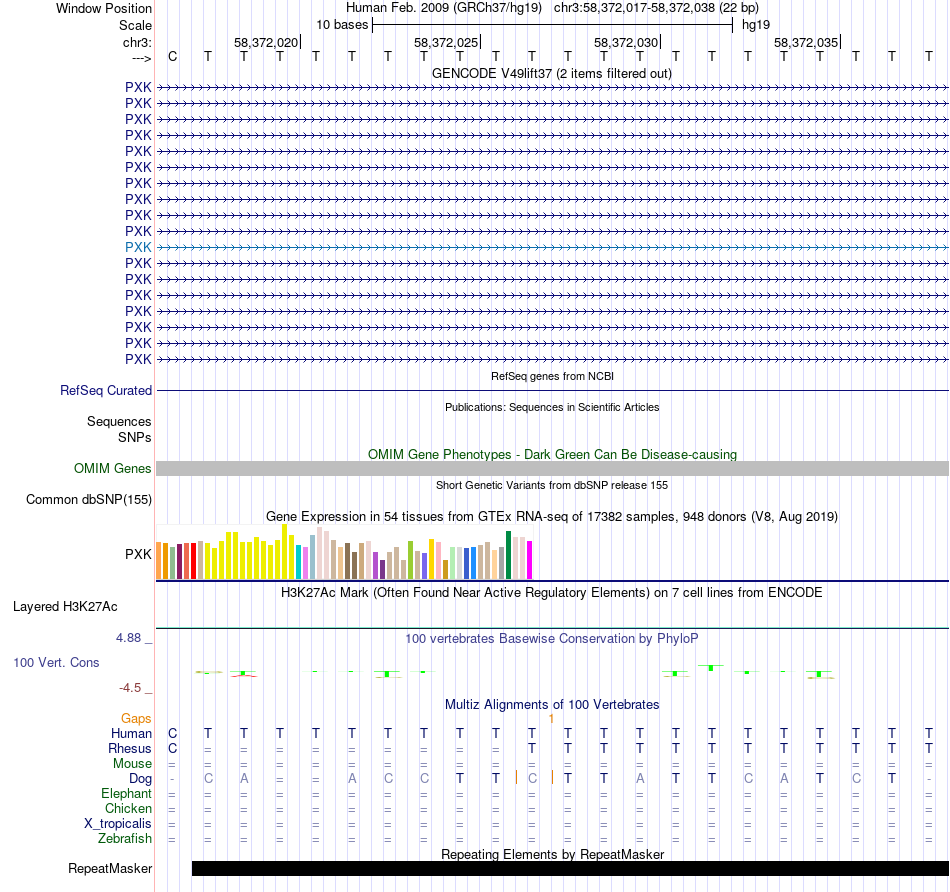Select the Human alignment row label
Screen dimensions: 950x892
(131, 734)
